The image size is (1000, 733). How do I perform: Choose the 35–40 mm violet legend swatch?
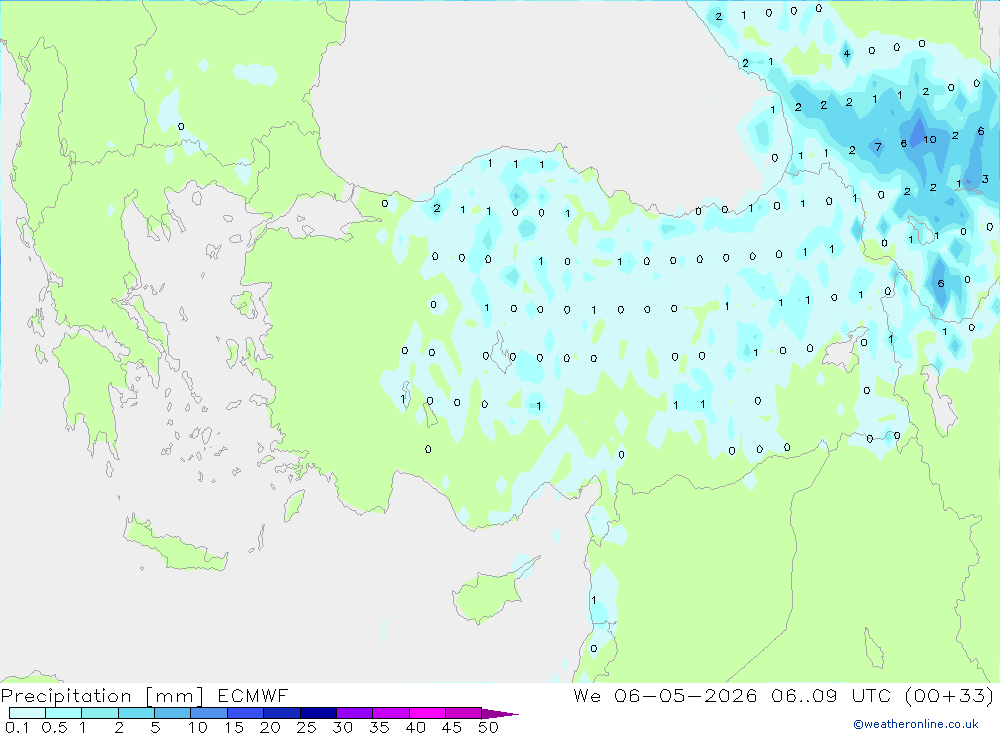click(390, 713)
